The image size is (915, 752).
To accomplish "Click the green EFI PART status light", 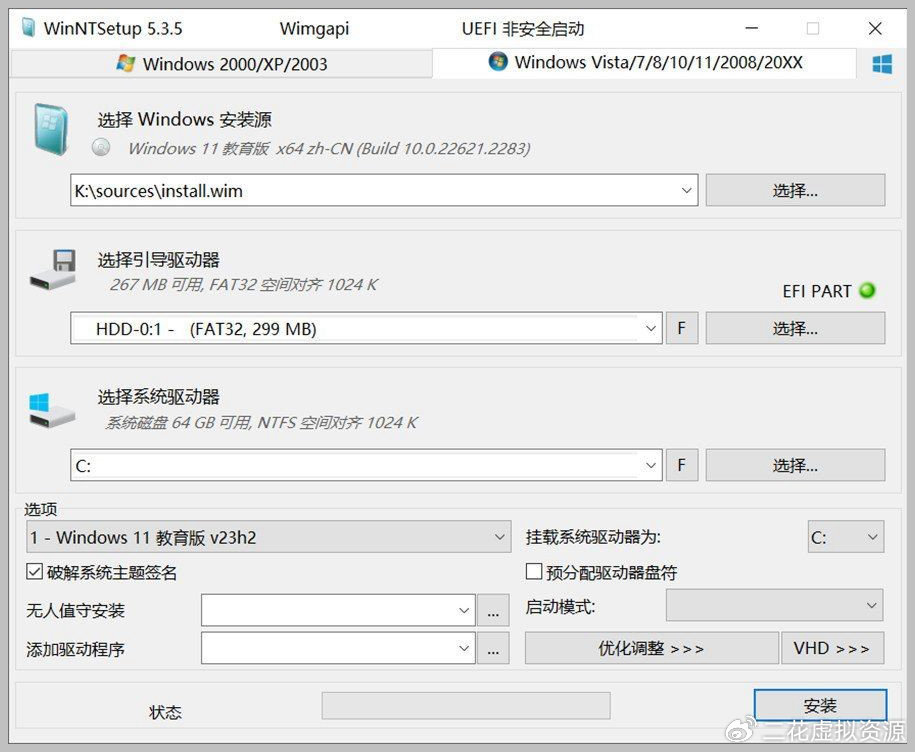I will click(867, 291).
